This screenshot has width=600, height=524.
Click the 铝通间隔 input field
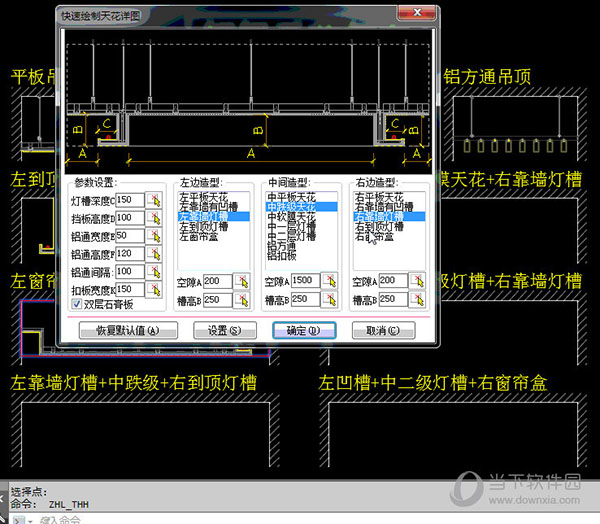(130, 272)
